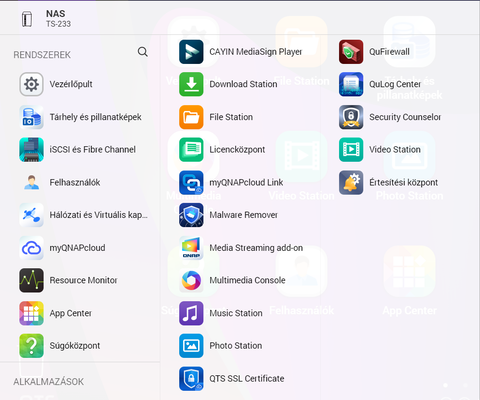Select the Multimedia Console label

coord(247,280)
